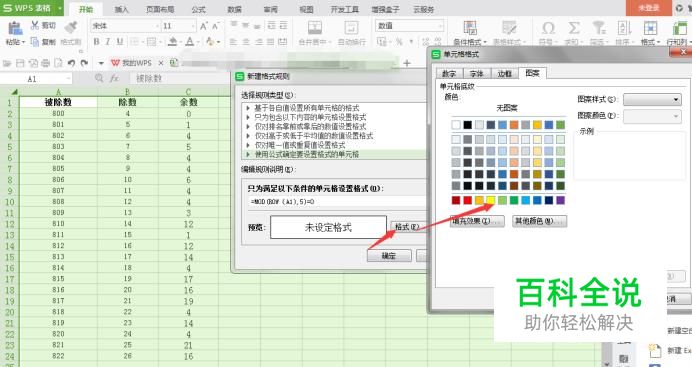
Task: Click the font color A icon
Action: [190, 41]
